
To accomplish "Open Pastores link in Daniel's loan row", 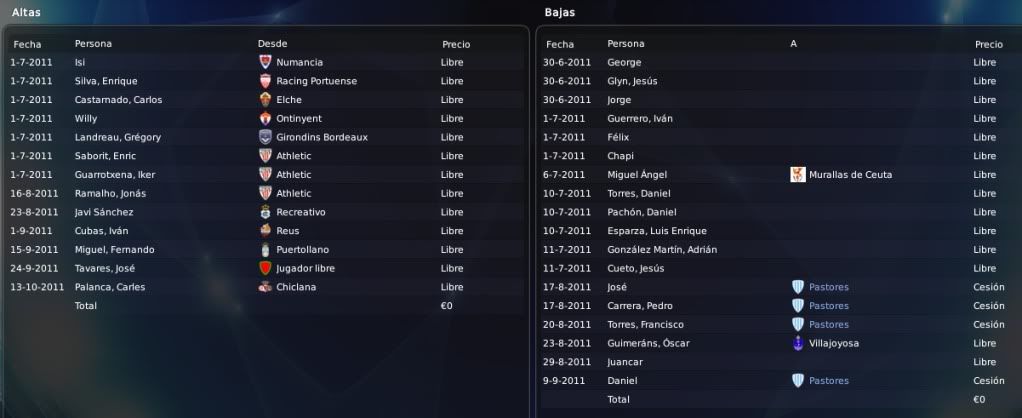I will pyautogui.click(x=828, y=380).
